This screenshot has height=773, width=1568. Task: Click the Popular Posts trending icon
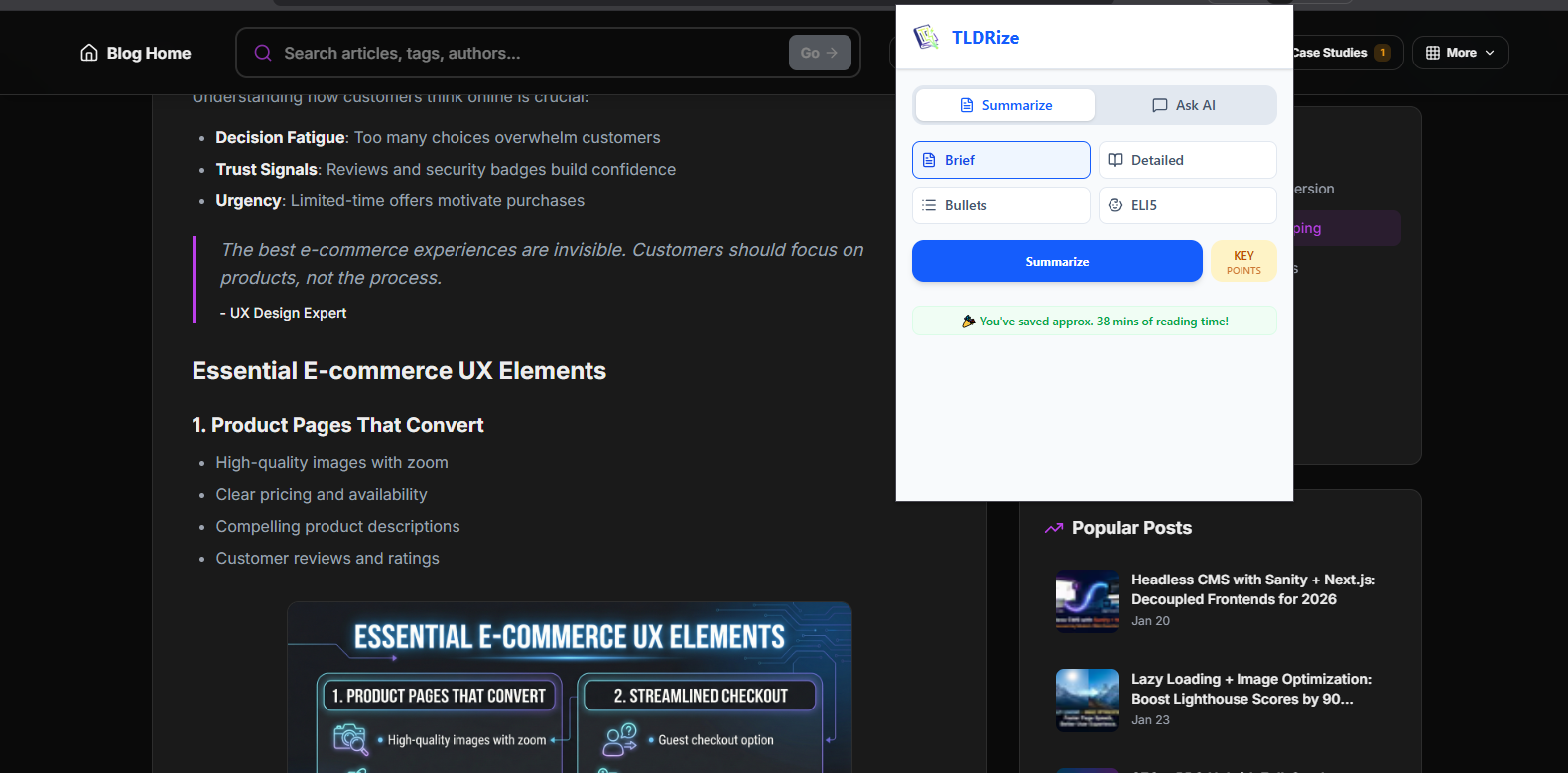[x=1053, y=528]
